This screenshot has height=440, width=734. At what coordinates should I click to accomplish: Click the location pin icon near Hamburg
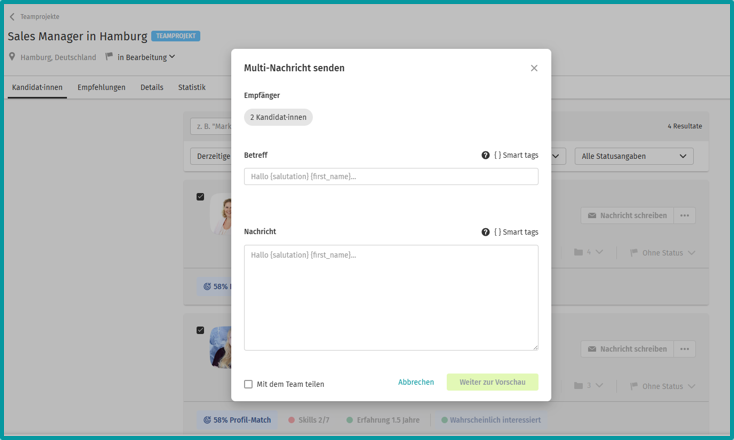12,57
